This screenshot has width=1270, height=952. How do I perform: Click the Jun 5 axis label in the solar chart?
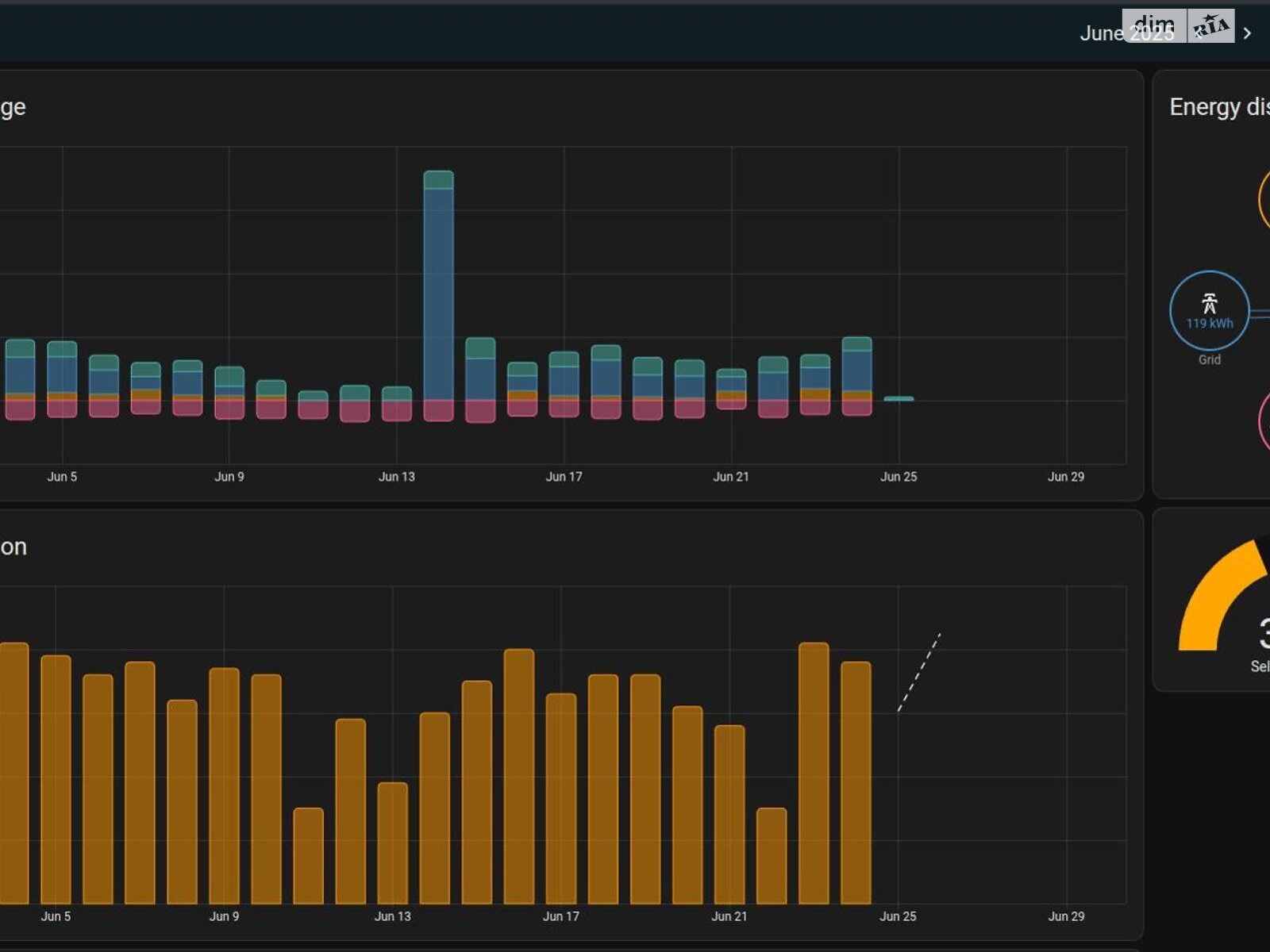(x=56, y=916)
